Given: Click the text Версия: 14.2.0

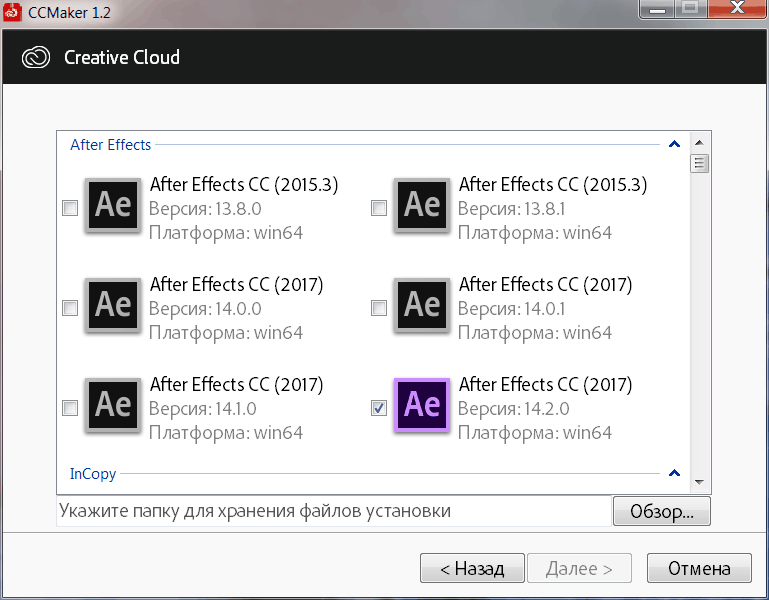Looking at the screenshot, I should (x=513, y=409).
